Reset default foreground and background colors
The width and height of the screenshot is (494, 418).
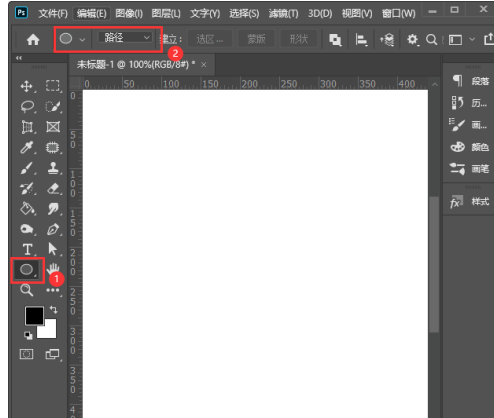click(28, 335)
